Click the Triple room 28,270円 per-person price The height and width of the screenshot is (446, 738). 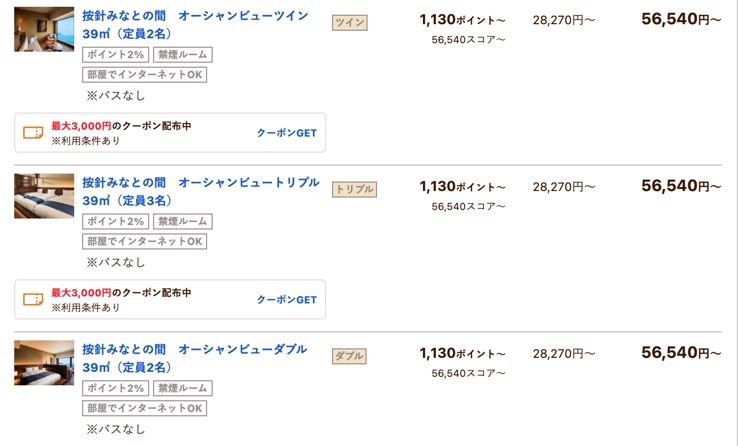point(564,187)
